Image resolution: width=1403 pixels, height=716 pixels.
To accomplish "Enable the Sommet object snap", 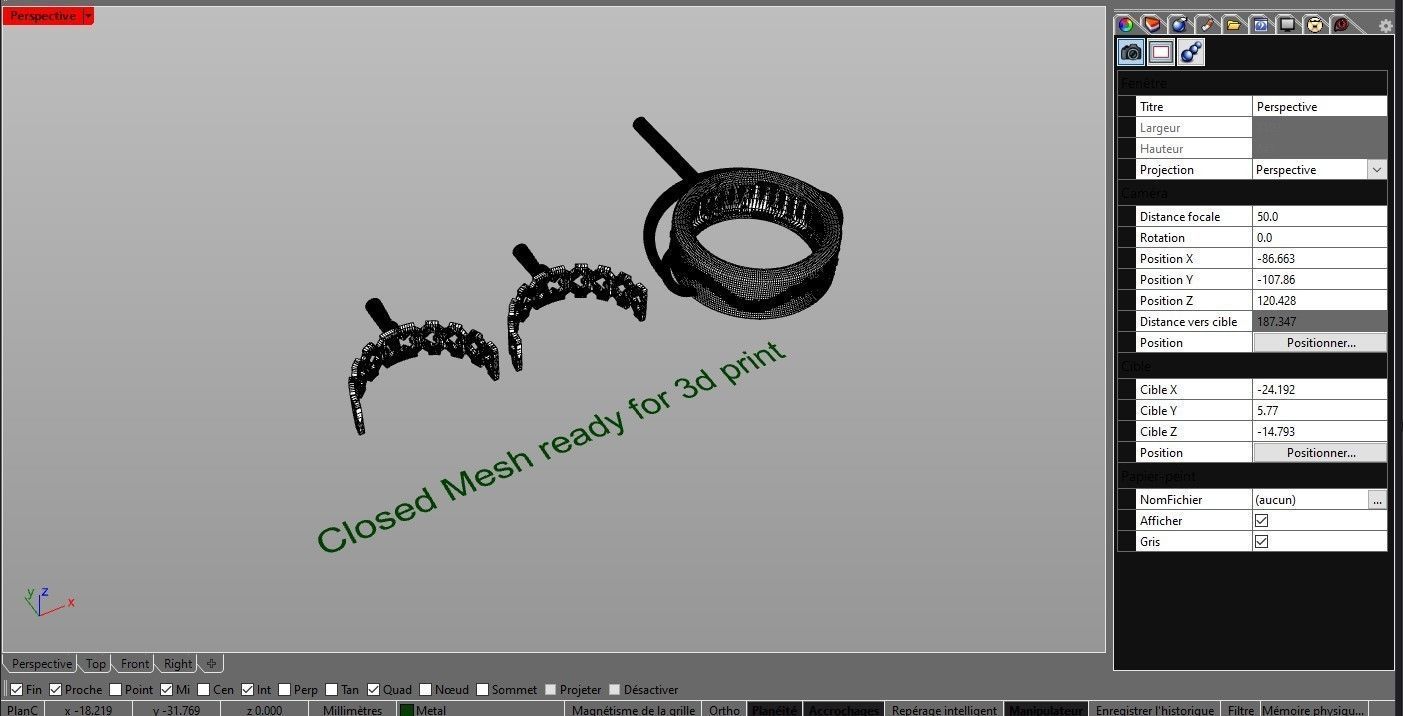I will pyautogui.click(x=483, y=690).
